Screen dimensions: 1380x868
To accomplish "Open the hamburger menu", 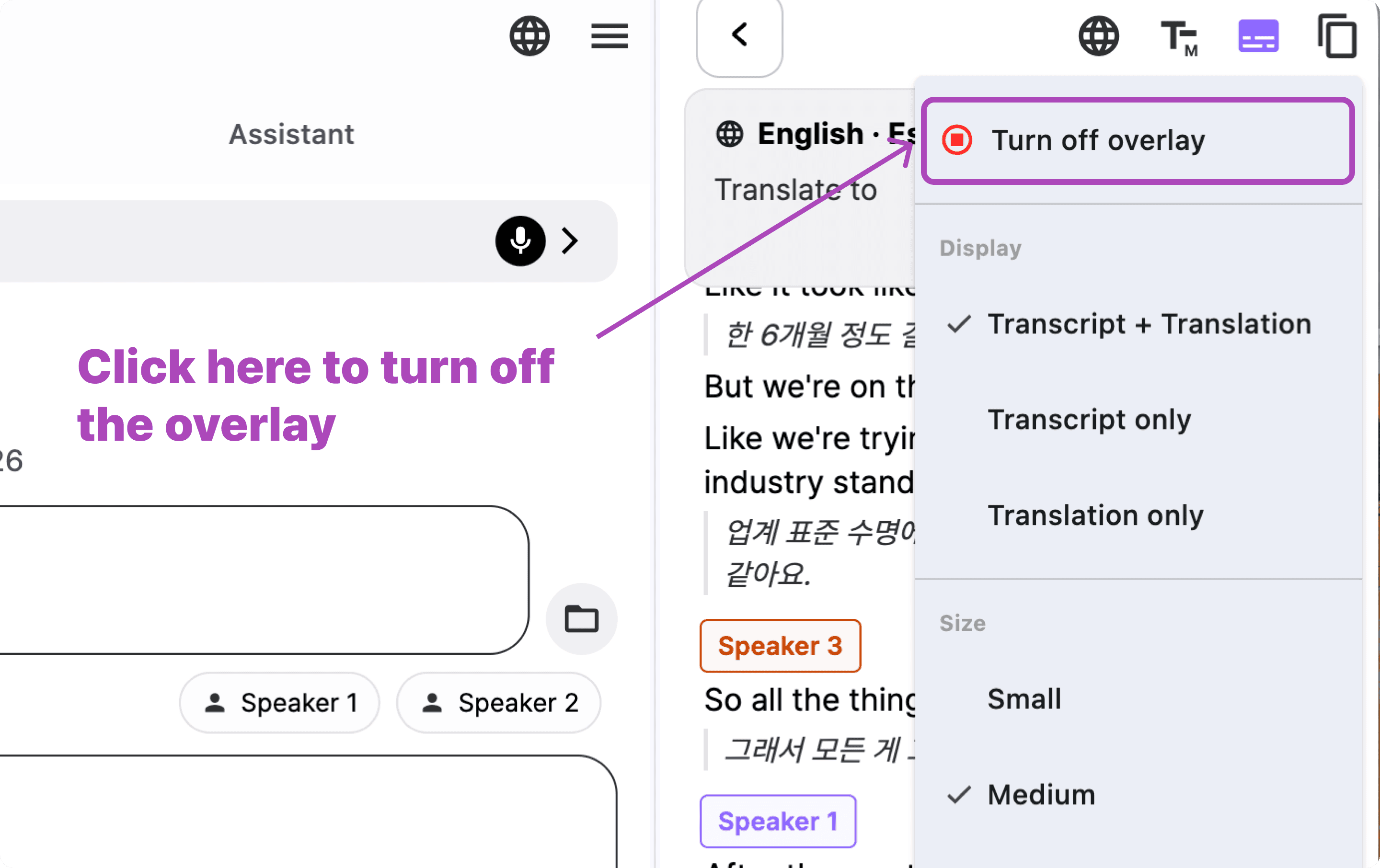I will [x=609, y=36].
